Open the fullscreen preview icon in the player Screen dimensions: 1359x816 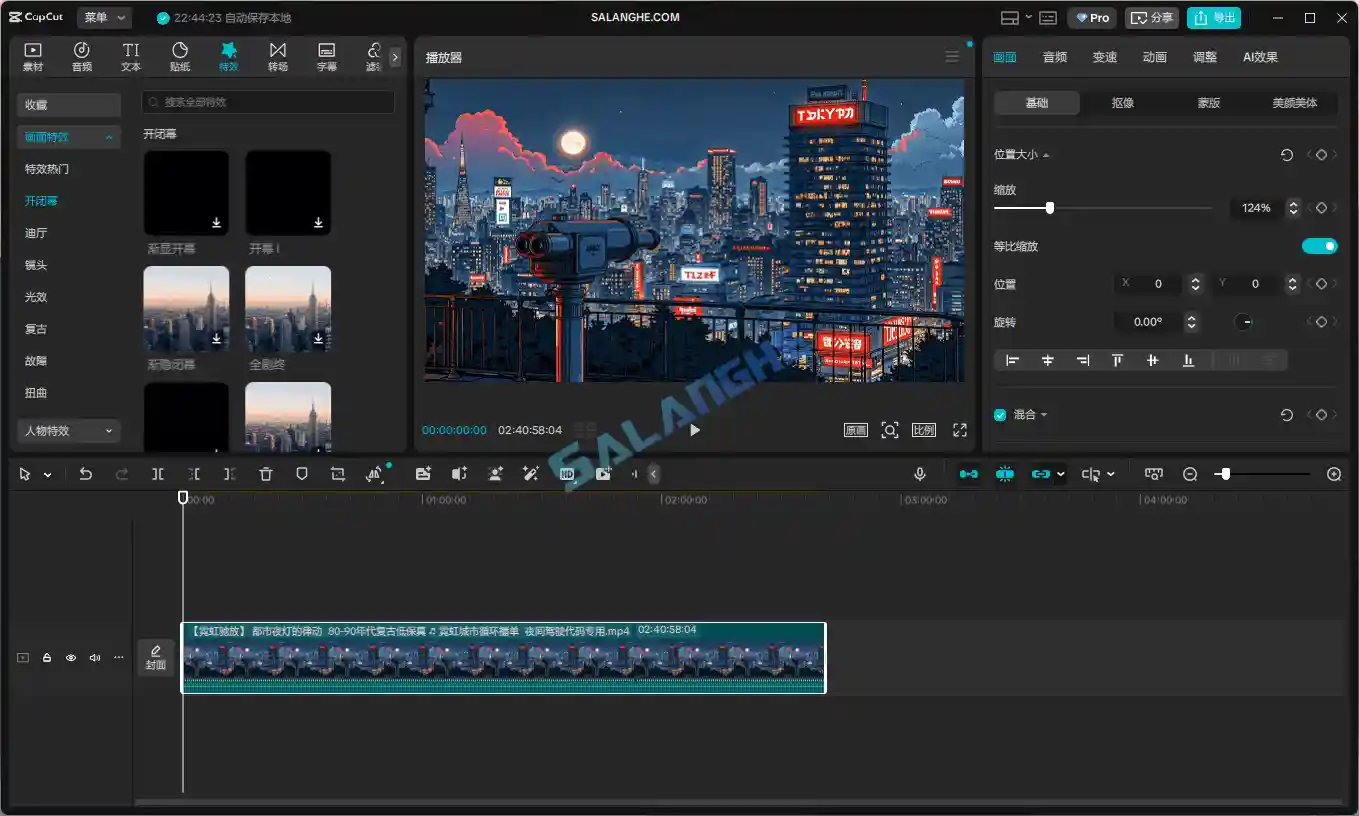coord(959,430)
